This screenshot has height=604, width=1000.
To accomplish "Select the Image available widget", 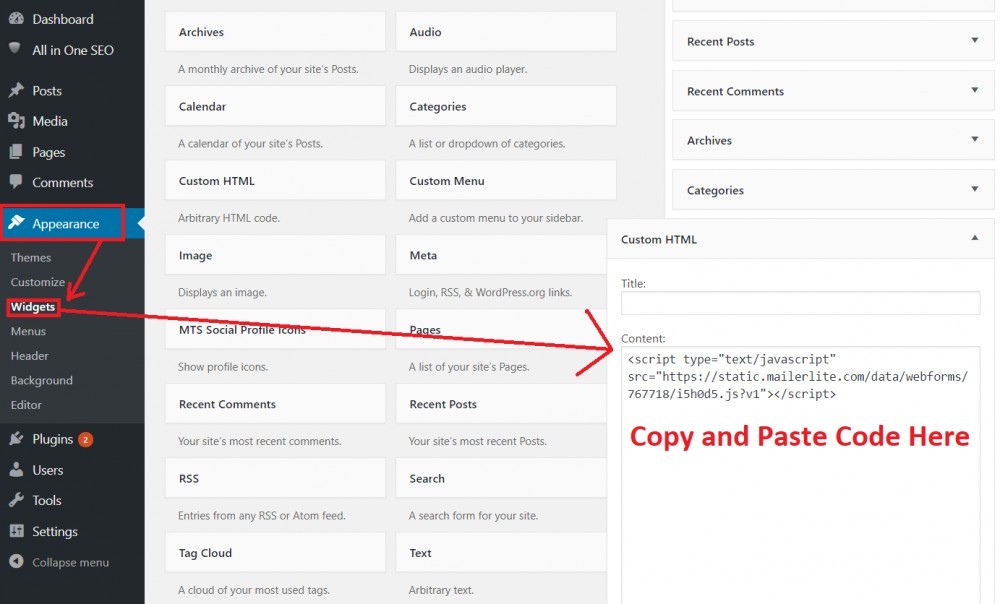I will (x=276, y=255).
